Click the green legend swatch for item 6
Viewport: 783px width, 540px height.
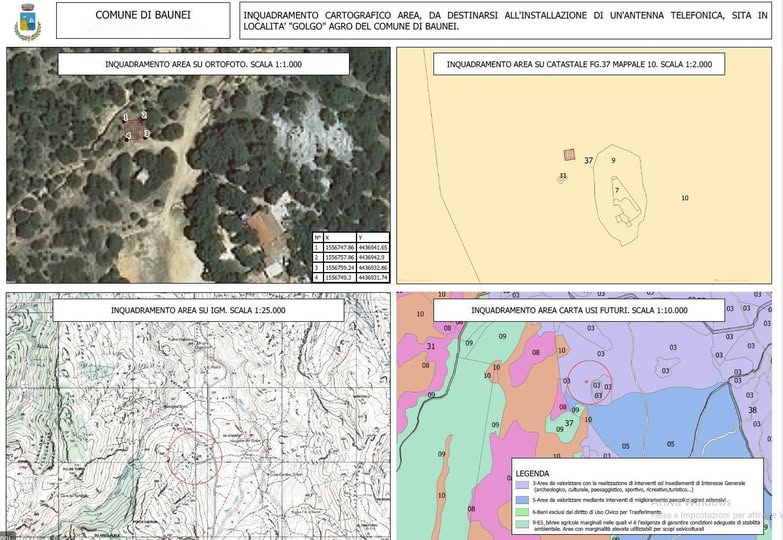coord(523,510)
